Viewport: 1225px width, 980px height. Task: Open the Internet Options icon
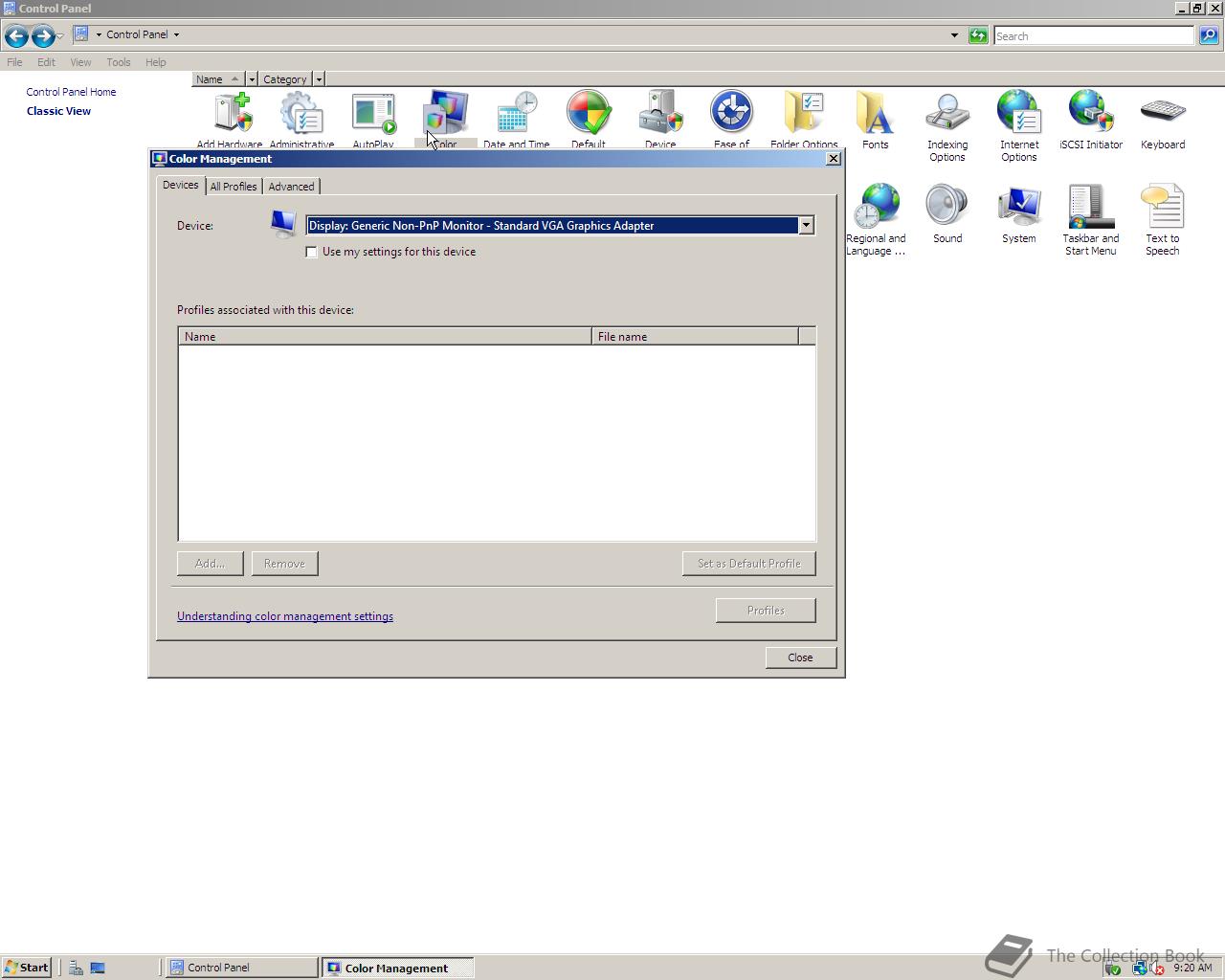coord(1019,126)
